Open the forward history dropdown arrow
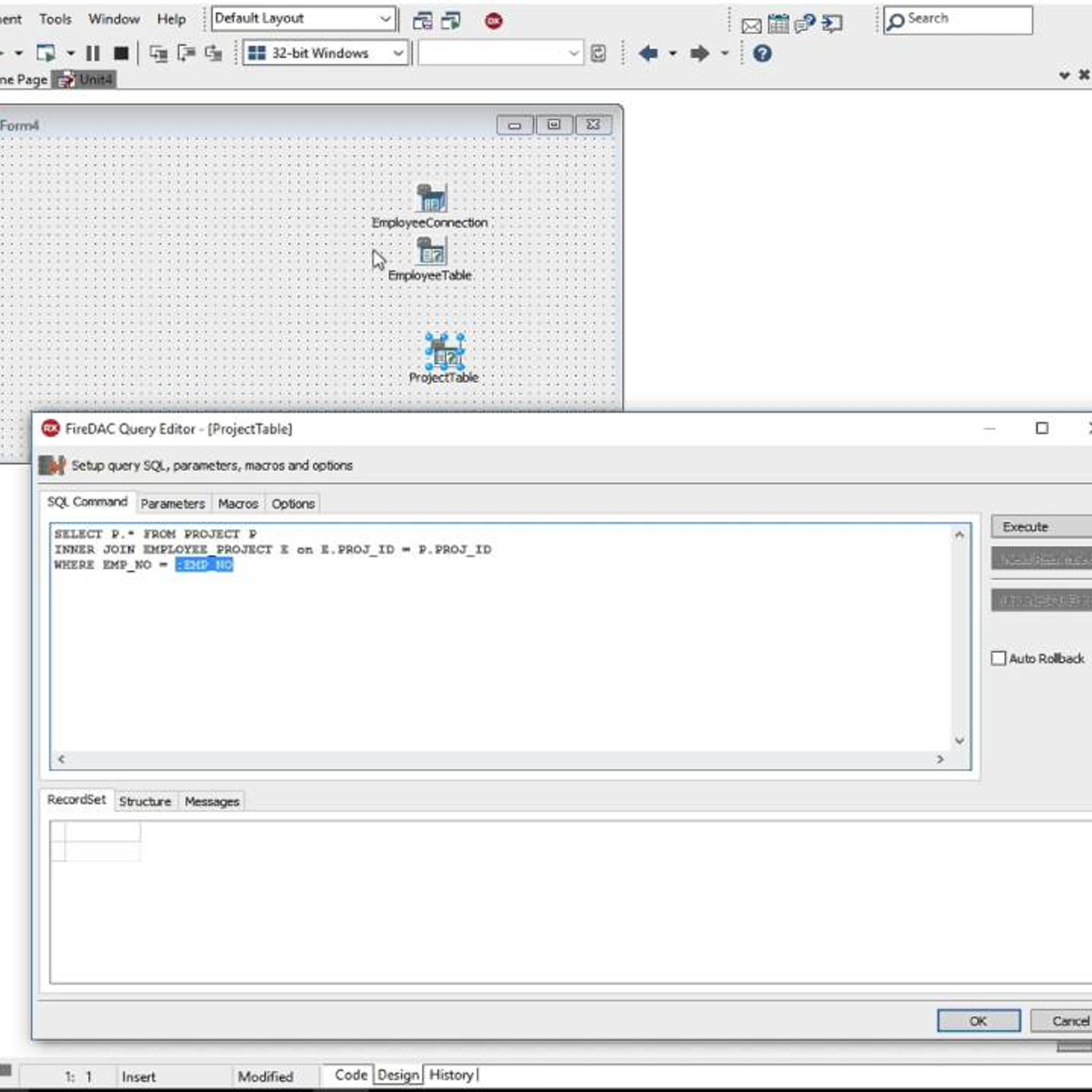 [725, 53]
